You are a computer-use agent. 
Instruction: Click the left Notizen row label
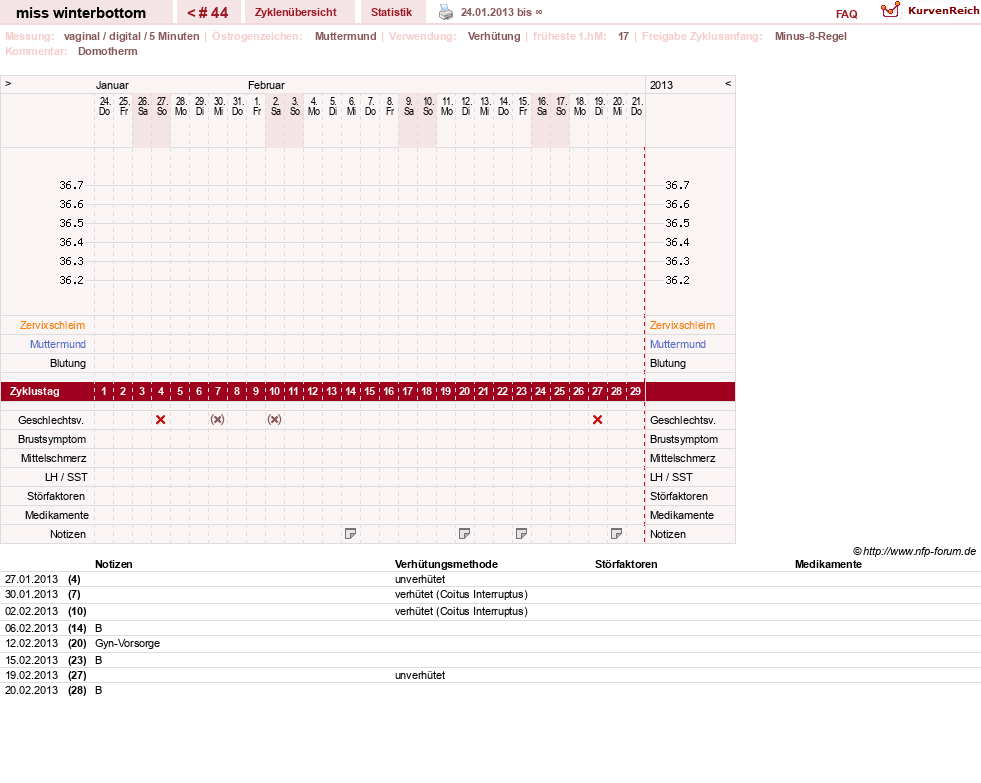68,534
